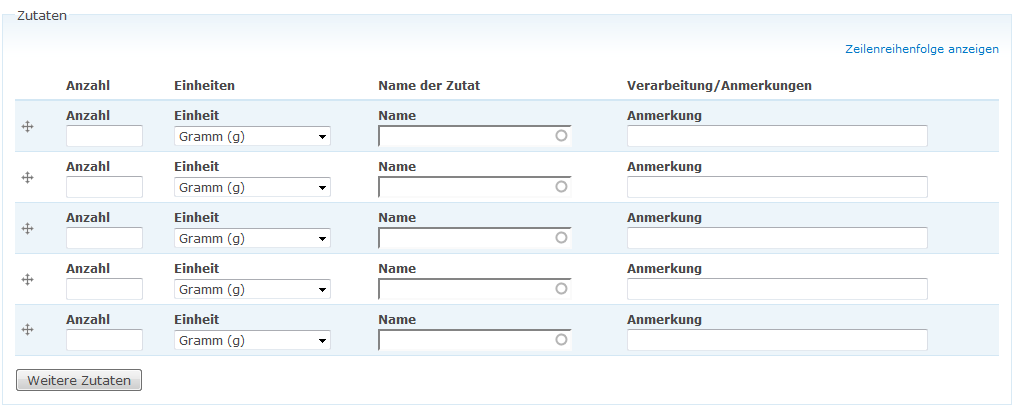Viewport: 1018px width, 407px height.
Task: Click the autocomplete circle in fifth Name field
Action: (x=561, y=339)
